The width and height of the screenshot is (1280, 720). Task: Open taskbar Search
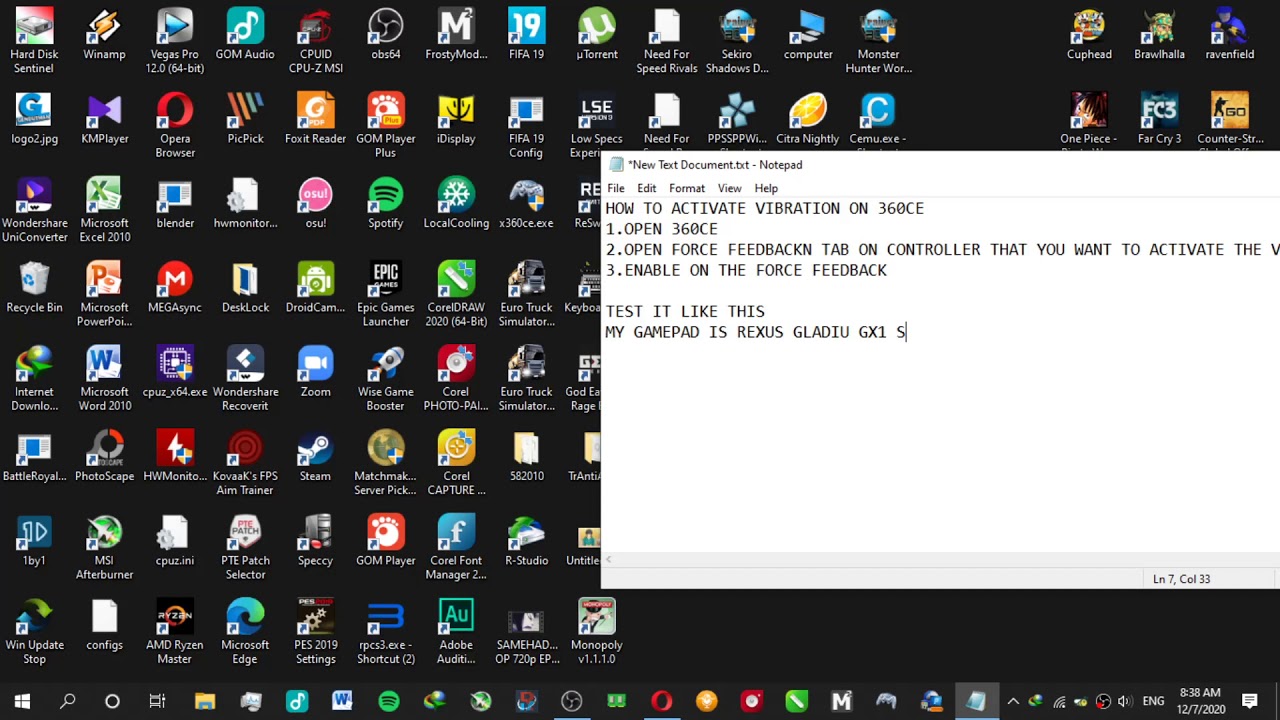68,701
